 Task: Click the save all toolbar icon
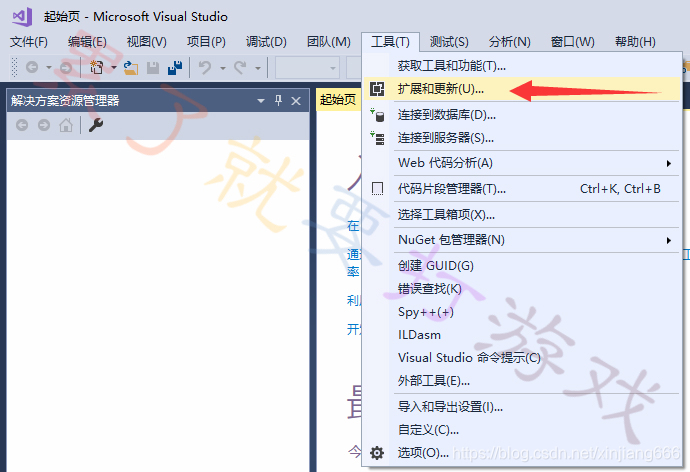(x=175, y=67)
